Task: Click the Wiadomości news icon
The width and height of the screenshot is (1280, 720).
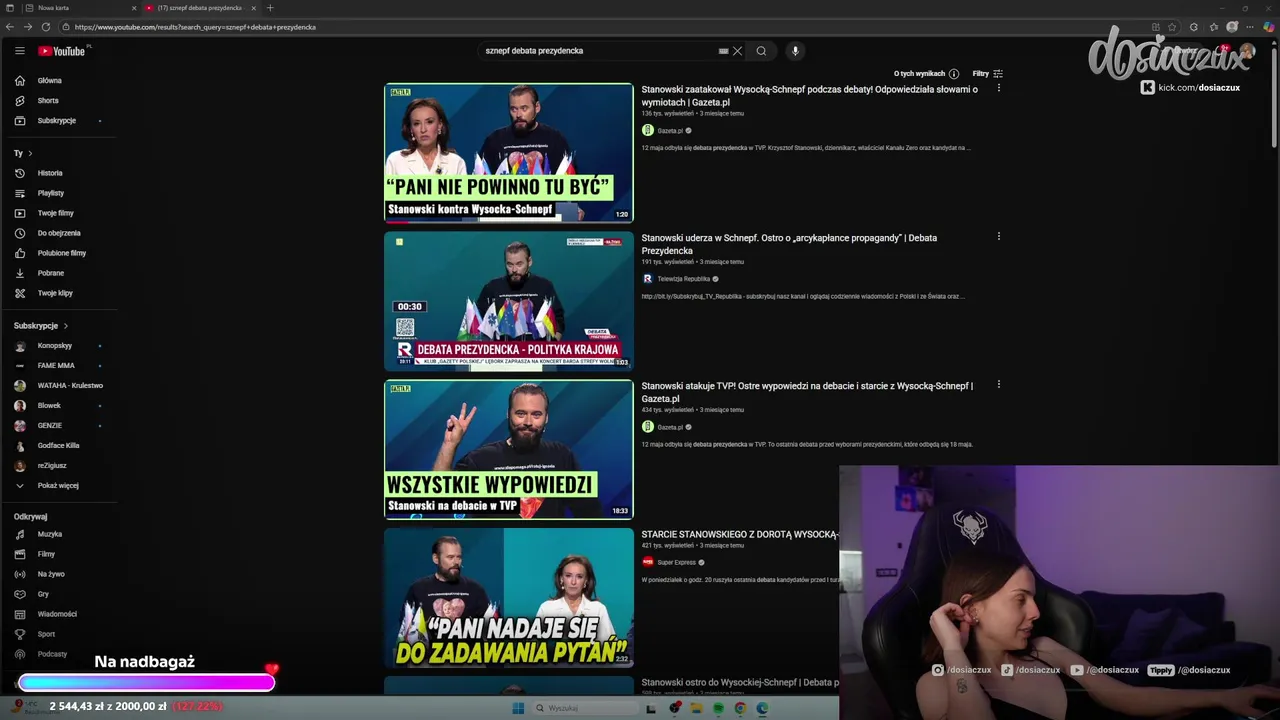Action: [x=19, y=614]
